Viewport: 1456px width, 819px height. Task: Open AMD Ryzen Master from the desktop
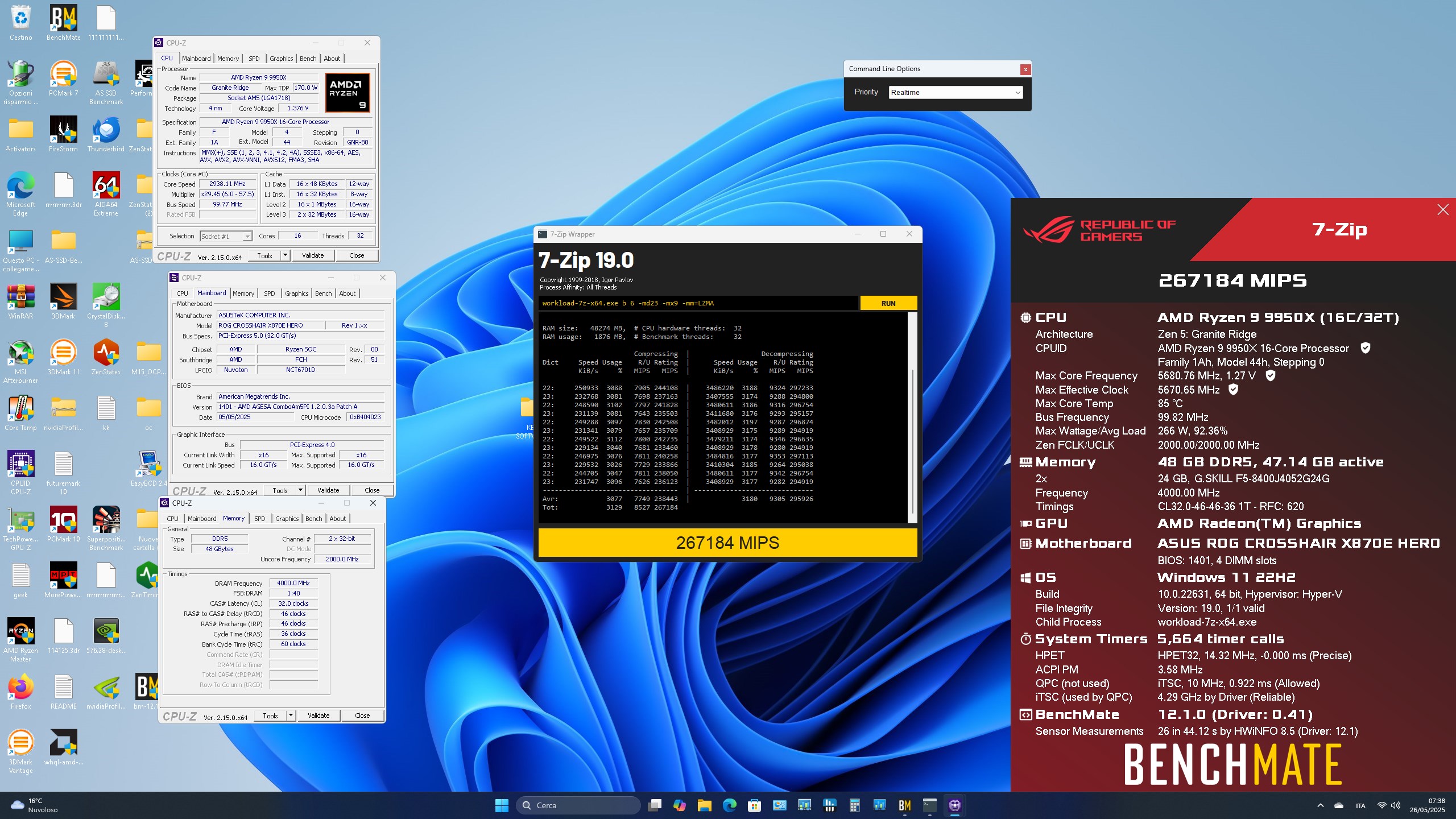coord(20,640)
